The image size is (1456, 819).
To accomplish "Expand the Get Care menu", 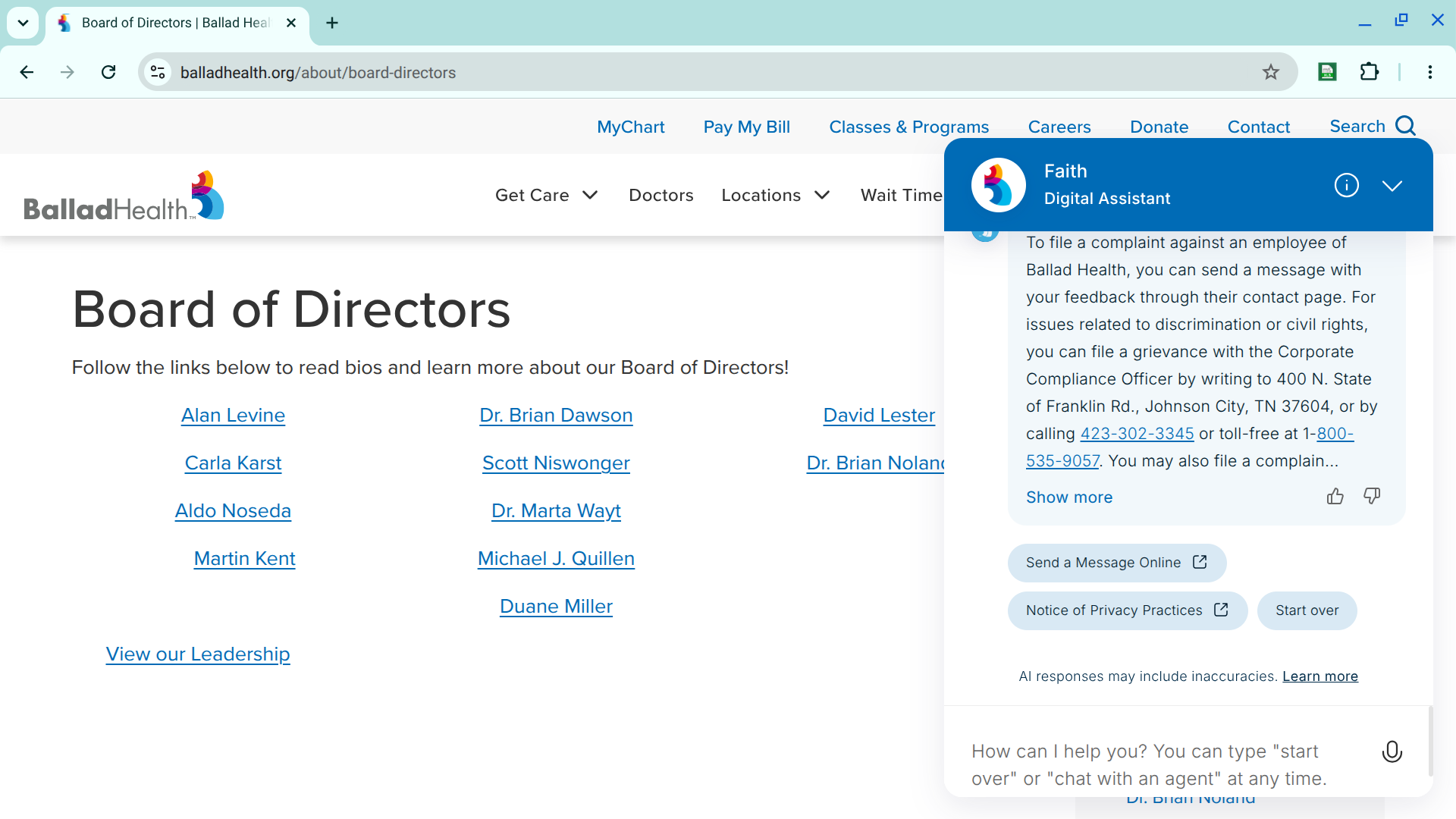I will [547, 195].
